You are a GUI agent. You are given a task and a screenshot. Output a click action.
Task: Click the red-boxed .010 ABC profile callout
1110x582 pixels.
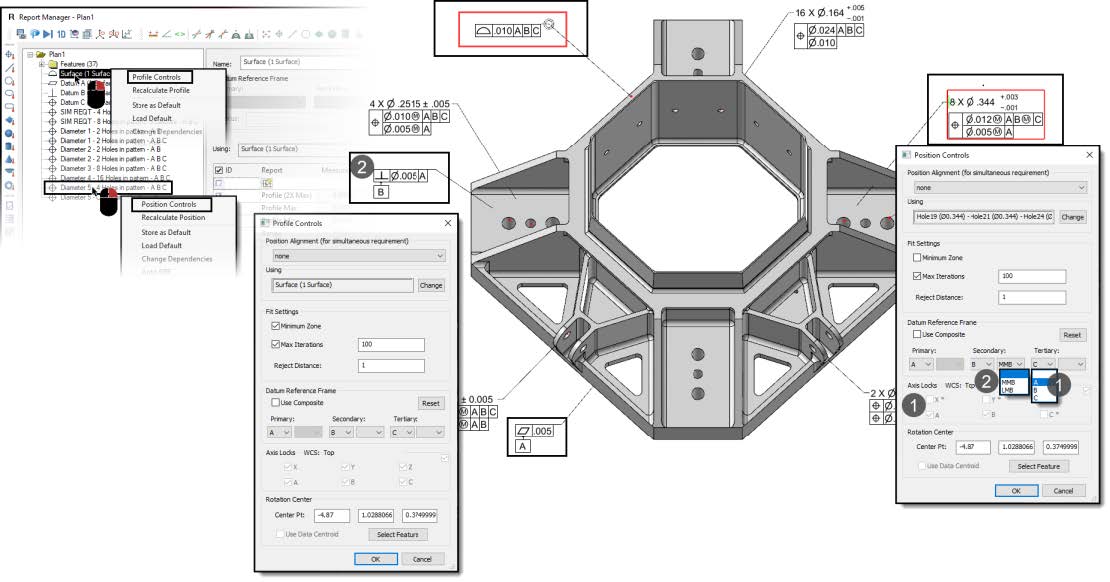coord(510,31)
